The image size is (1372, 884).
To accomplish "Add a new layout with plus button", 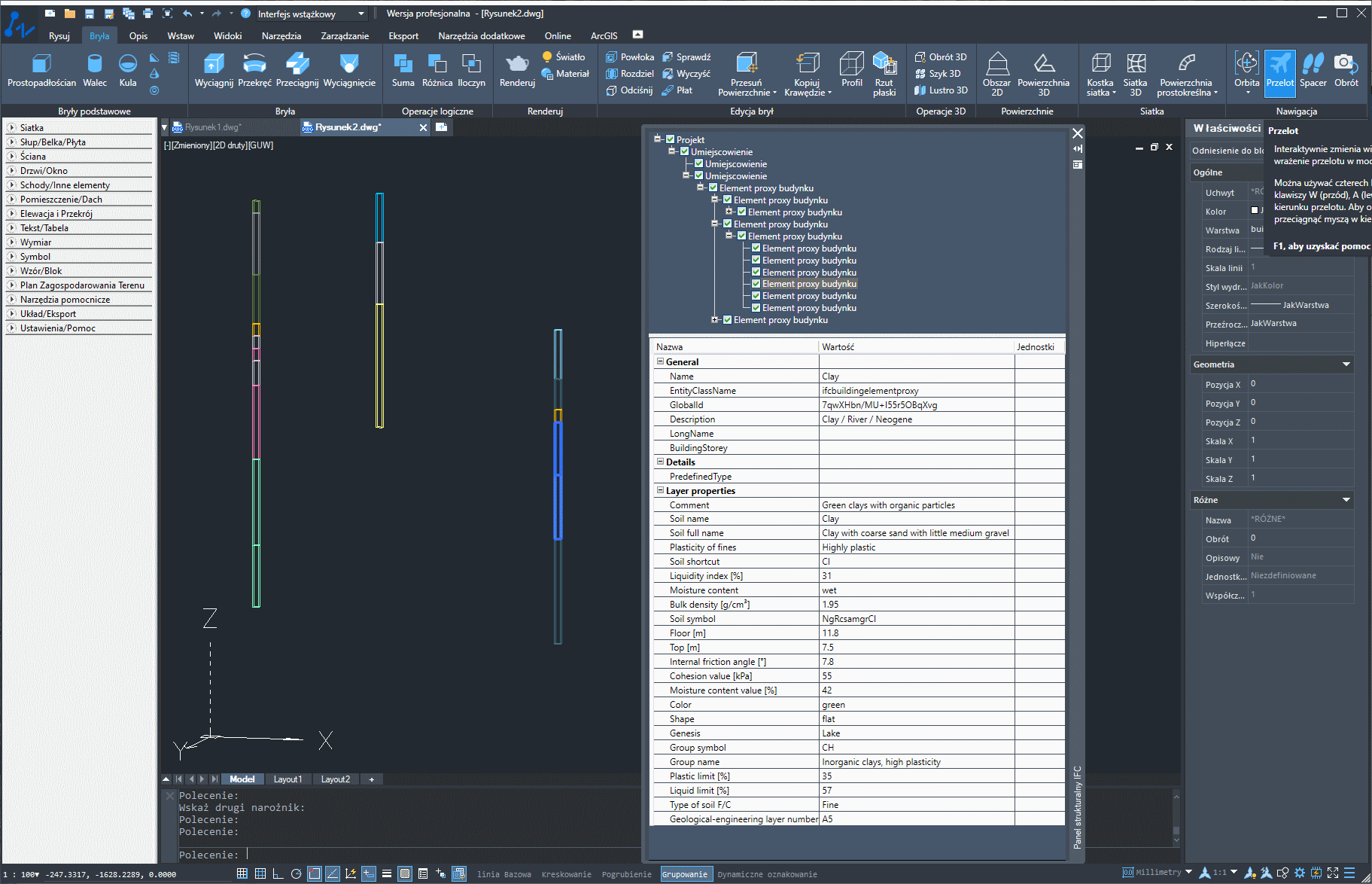I will click(372, 779).
